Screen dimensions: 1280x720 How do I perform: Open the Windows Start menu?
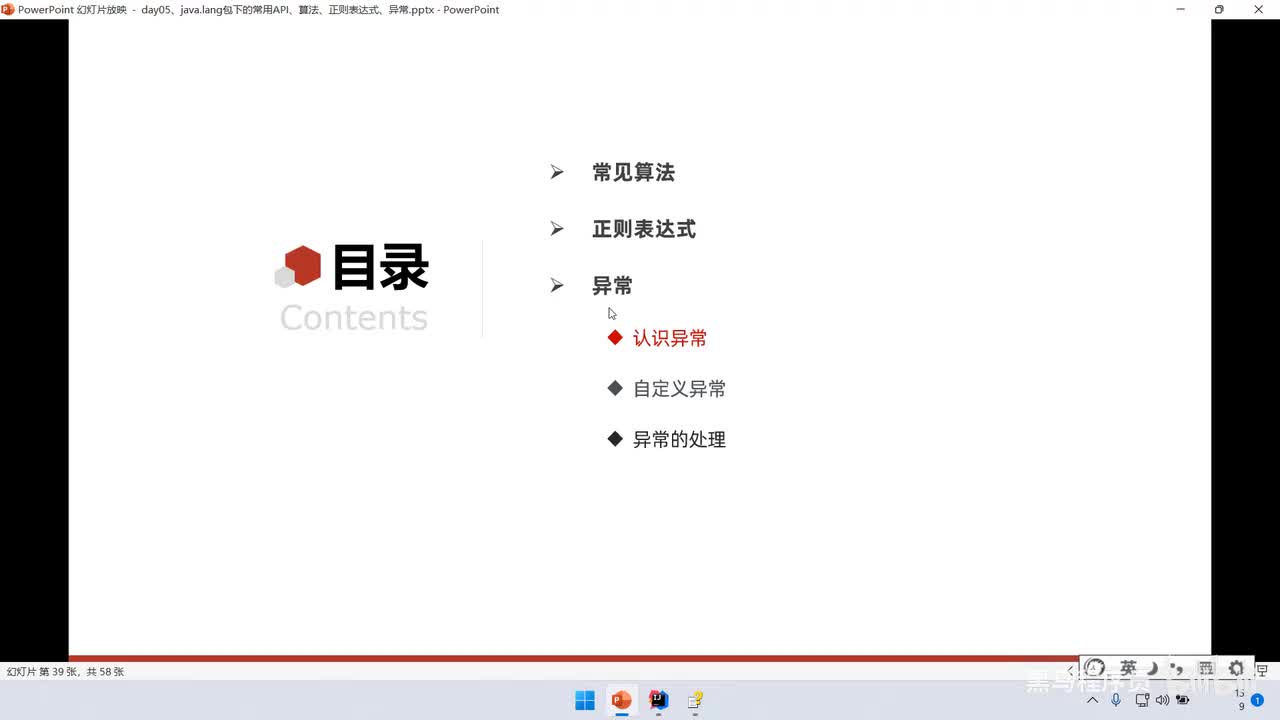585,701
